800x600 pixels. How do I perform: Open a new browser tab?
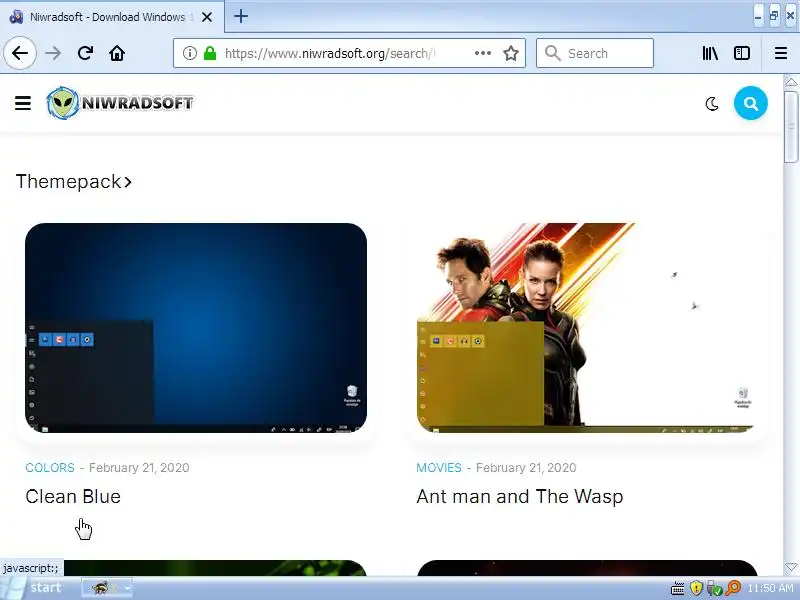click(241, 16)
